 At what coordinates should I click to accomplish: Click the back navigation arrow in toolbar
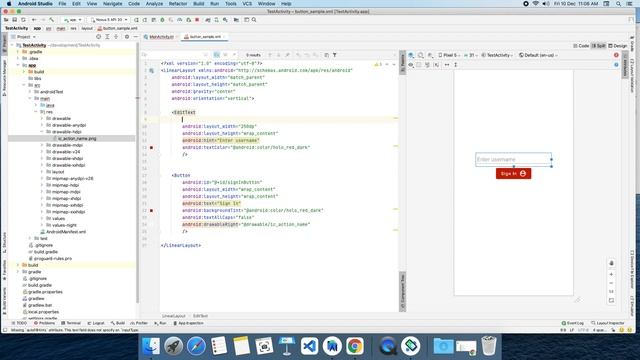click(x=34, y=20)
